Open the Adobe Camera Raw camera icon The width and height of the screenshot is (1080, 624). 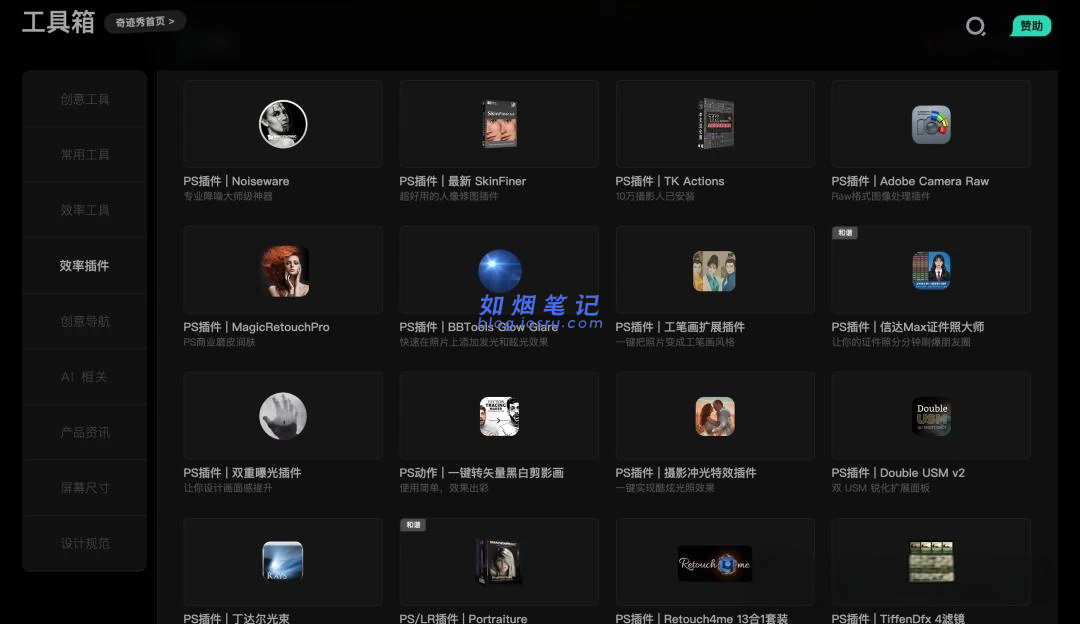[x=931, y=125]
